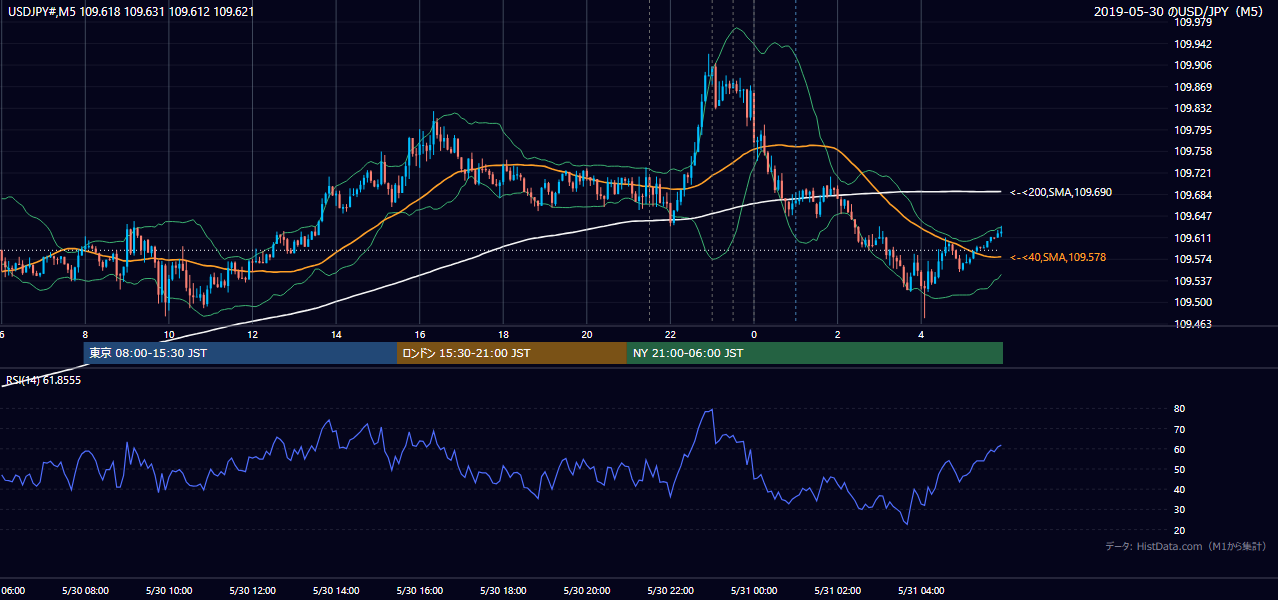This screenshot has height=600, width=1278.
Task: Select the 東京 08:00-15:30 JST session bar
Action: tap(240, 353)
